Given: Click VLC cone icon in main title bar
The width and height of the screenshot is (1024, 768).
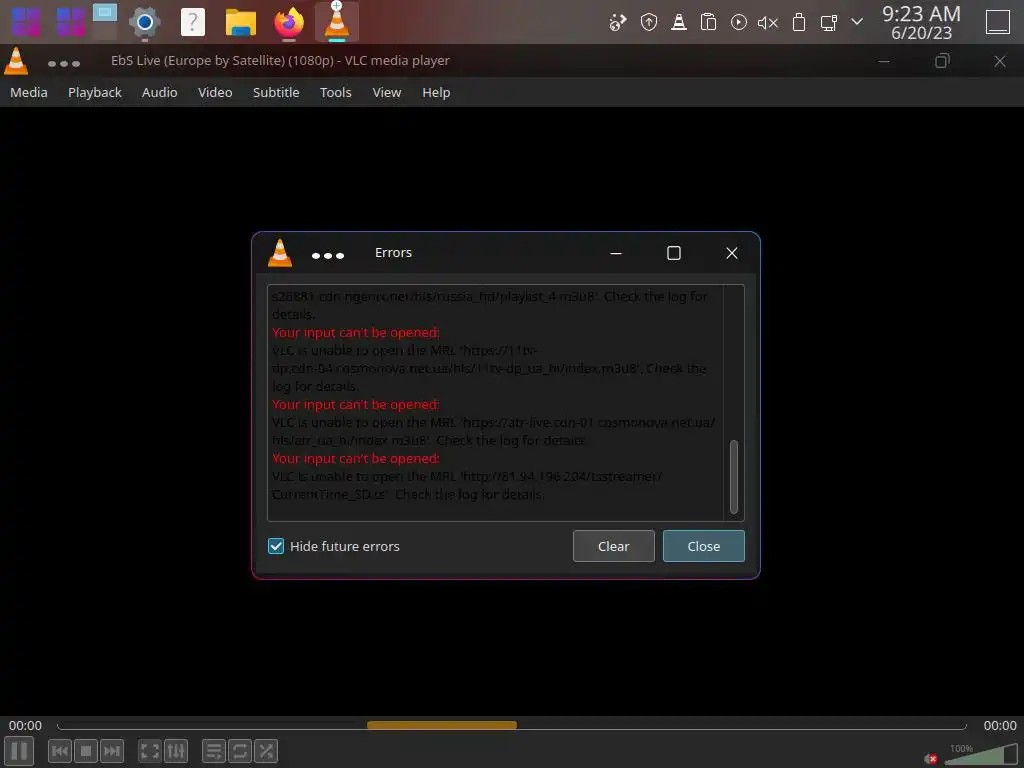Looking at the screenshot, I should tap(16, 61).
